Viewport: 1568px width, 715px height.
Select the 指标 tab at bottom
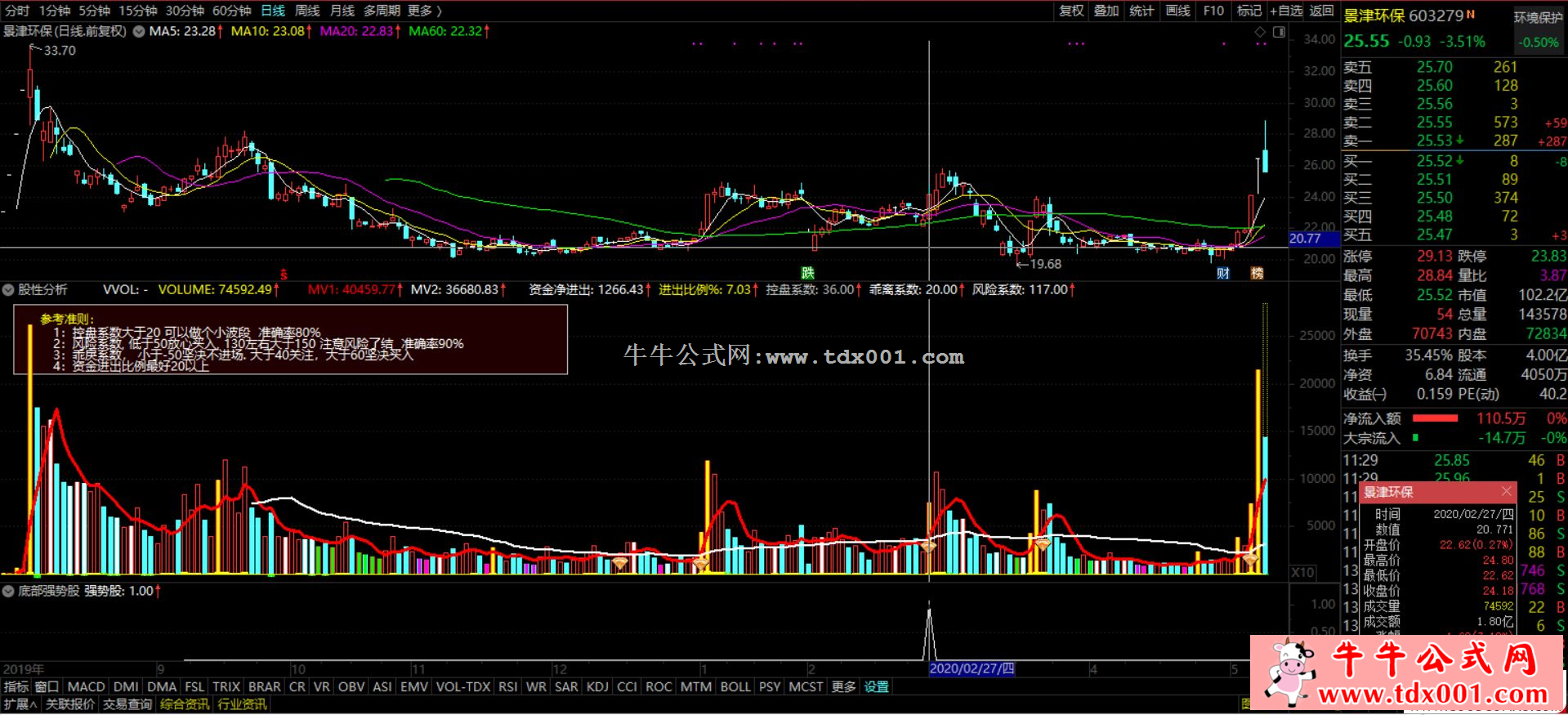point(16,686)
